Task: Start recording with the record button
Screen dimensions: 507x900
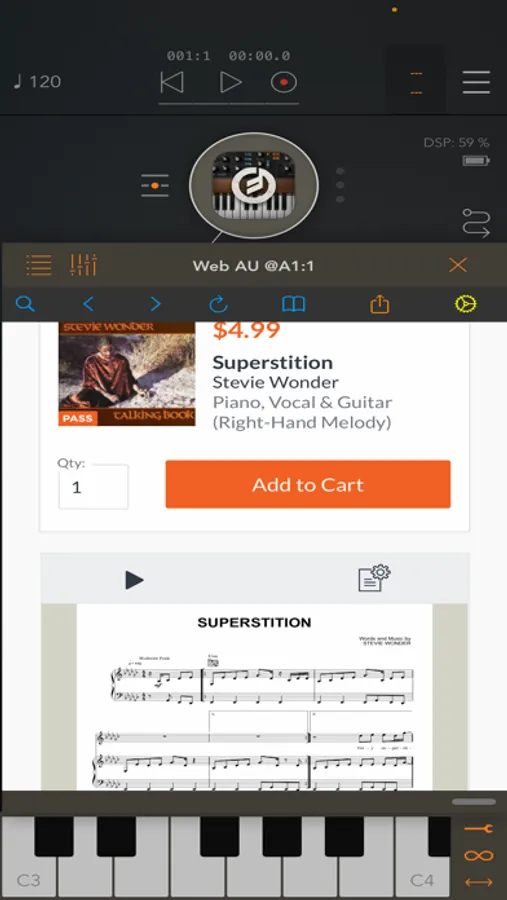Action: [284, 82]
